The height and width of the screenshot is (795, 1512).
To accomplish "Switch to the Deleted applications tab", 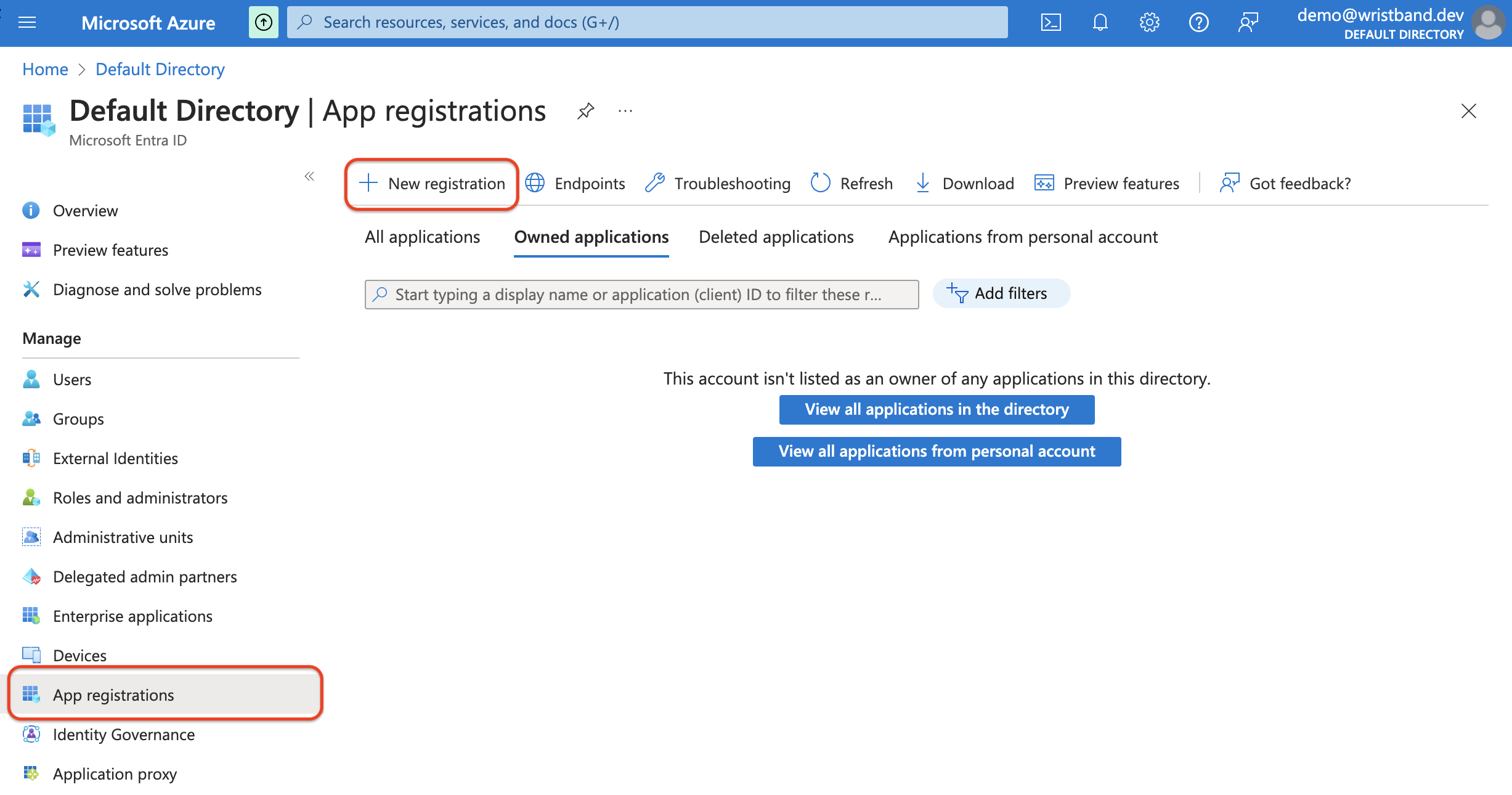I will pos(776,237).
